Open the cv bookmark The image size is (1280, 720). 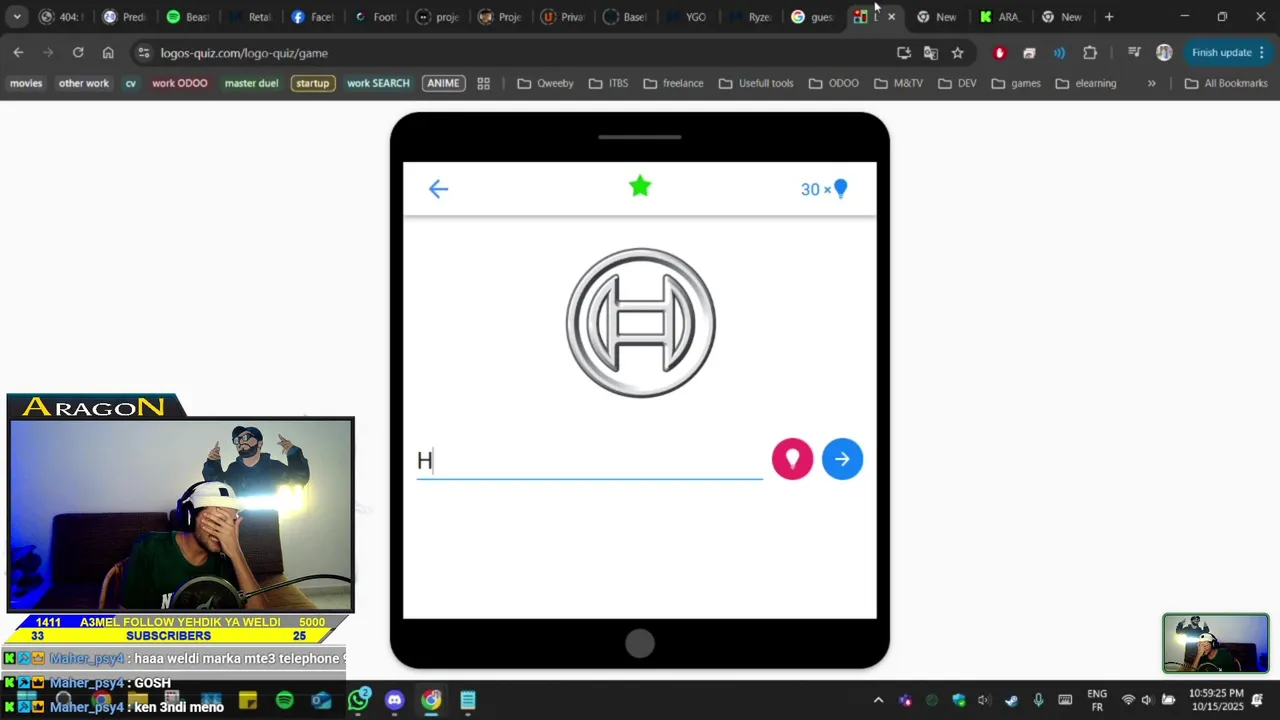point(130,83)
